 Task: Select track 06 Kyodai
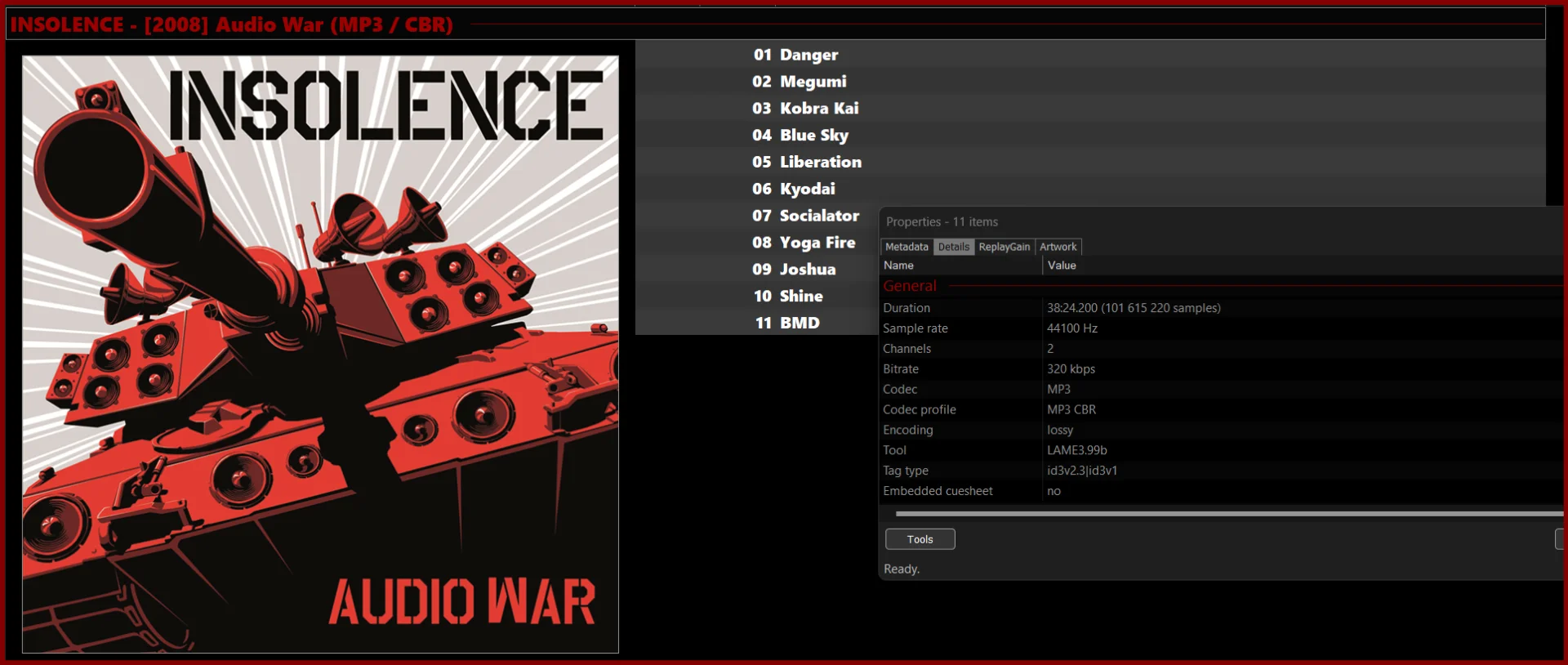tap(1090, 189)
